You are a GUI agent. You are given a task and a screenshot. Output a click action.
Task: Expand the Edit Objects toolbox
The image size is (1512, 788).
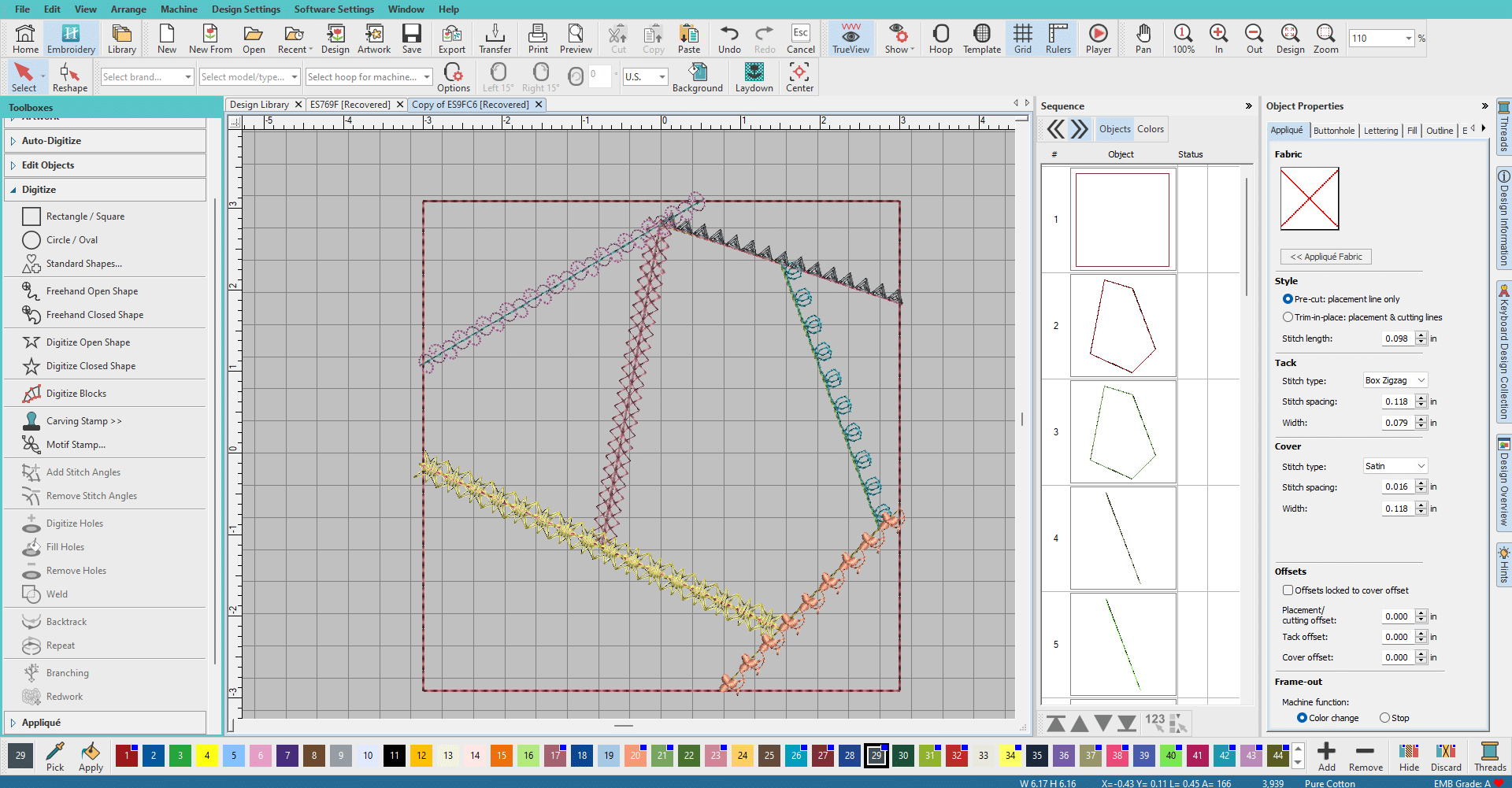tap(105, 165)
